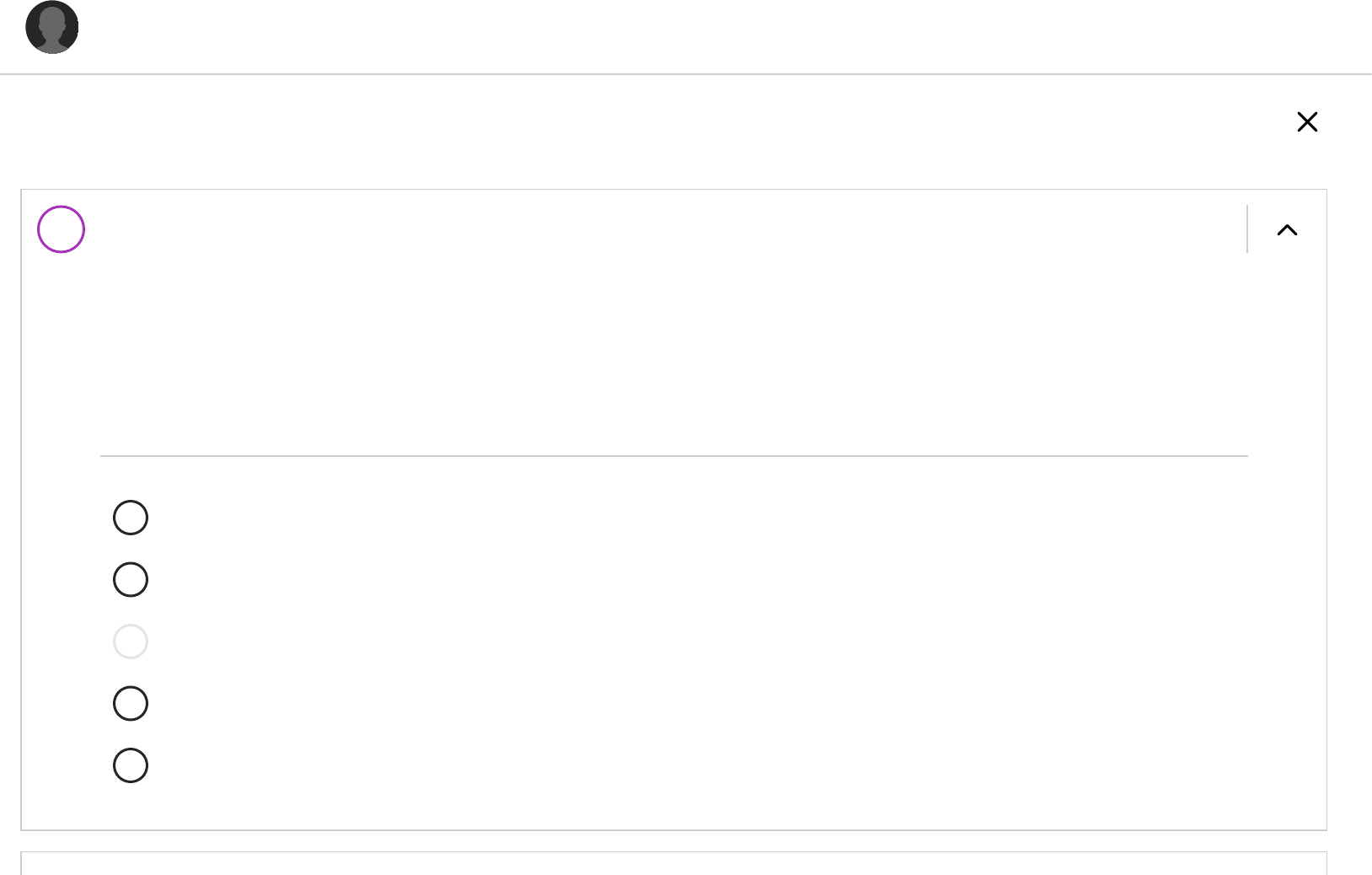Click the blank question body area

(x=673, y=354)
